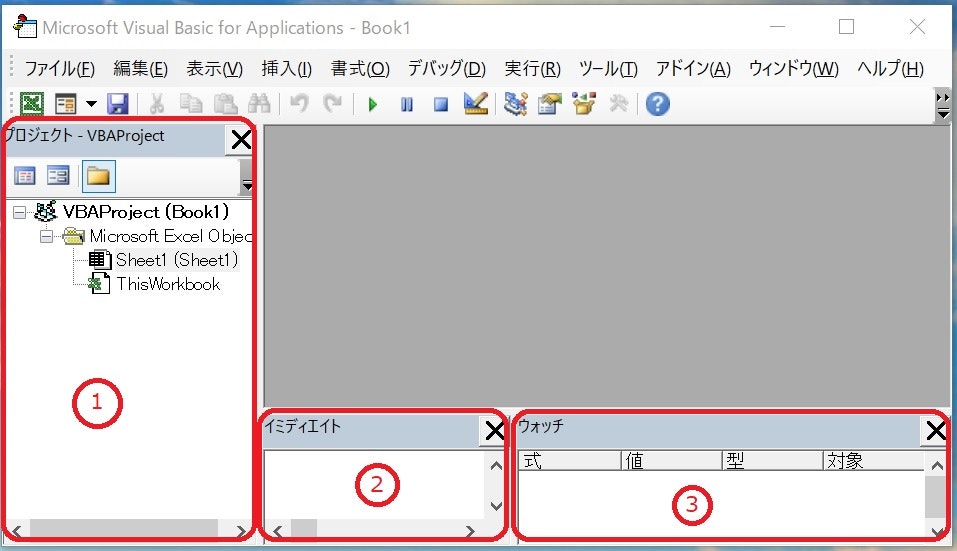Switch to Microsoft Excel view icon
Viewport: 957px width, 551px height.
coord(32,104)
